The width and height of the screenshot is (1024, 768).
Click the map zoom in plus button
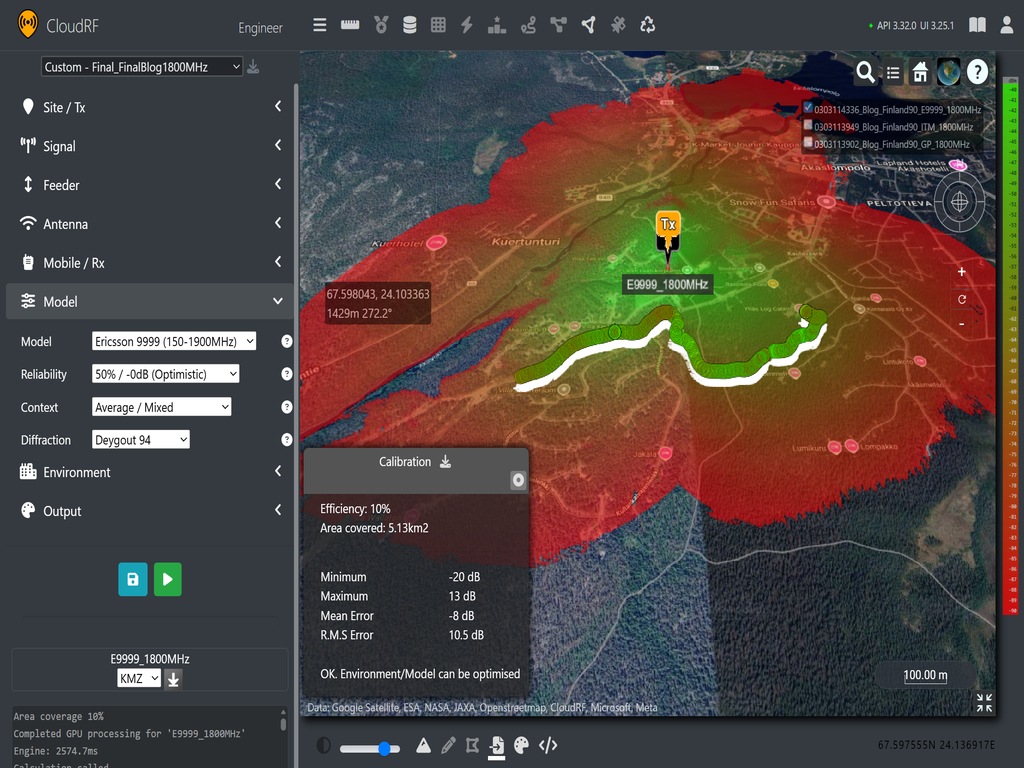tap(962, 272)
